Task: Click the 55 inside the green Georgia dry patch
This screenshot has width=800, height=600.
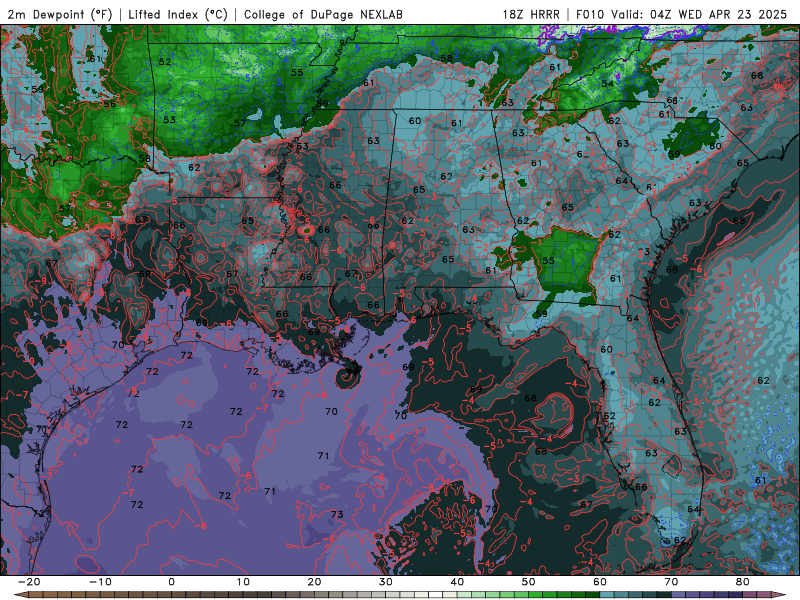Action: [x=548, y=260]
